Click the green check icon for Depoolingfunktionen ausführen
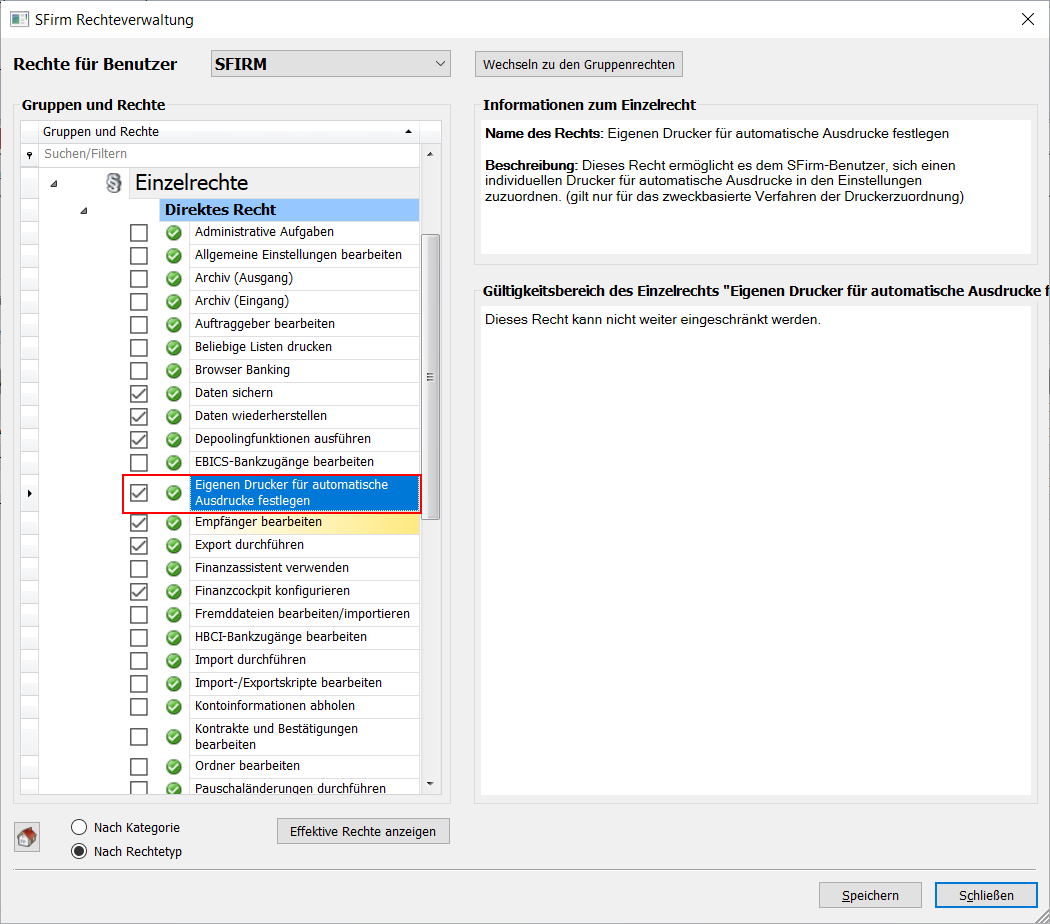This screenshot has height=924, width=1050. (x=173, y=440)
